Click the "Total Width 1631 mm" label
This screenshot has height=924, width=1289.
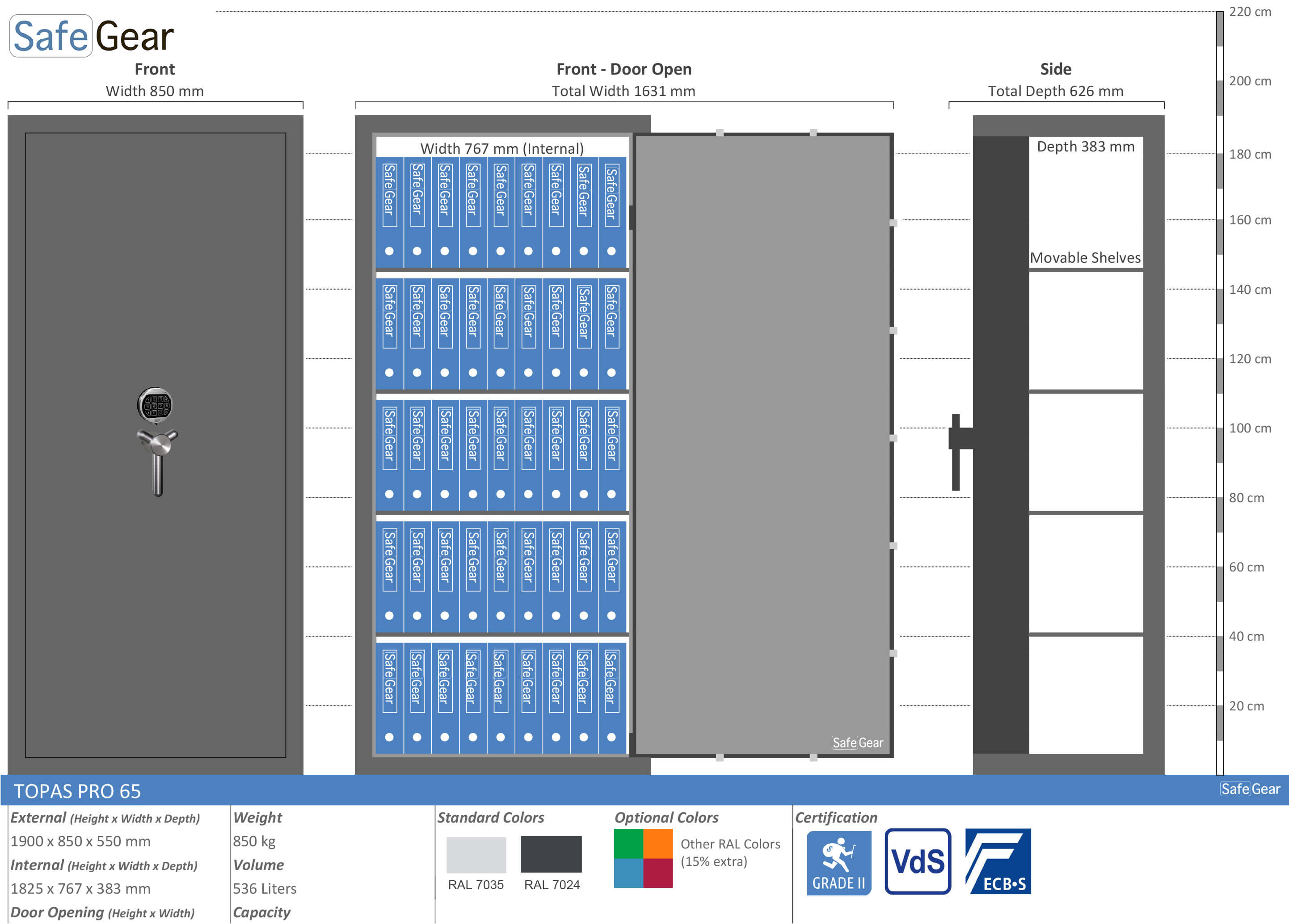623,91
